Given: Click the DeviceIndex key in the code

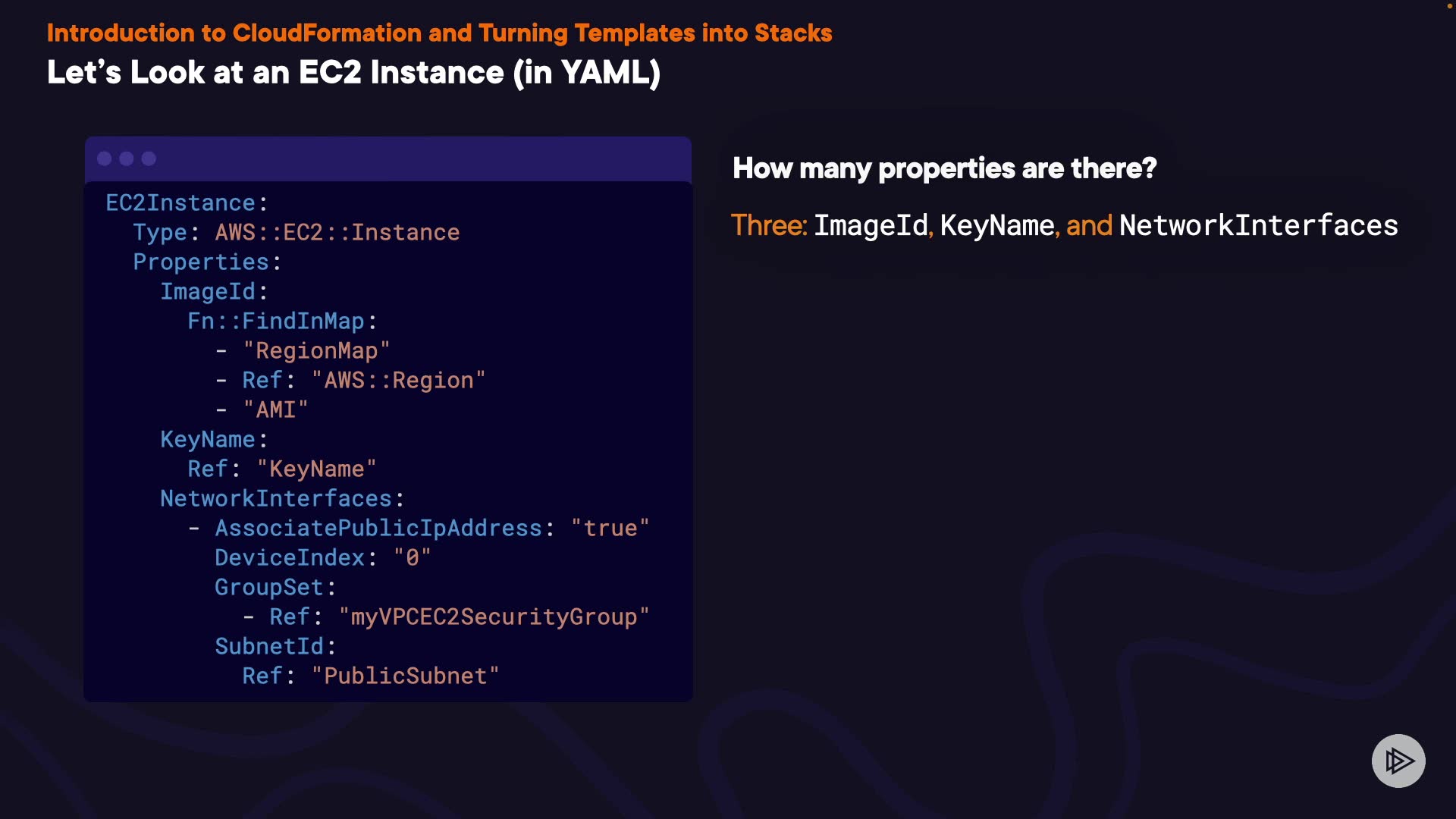Looking at the screenshot, I should point(290,558).
